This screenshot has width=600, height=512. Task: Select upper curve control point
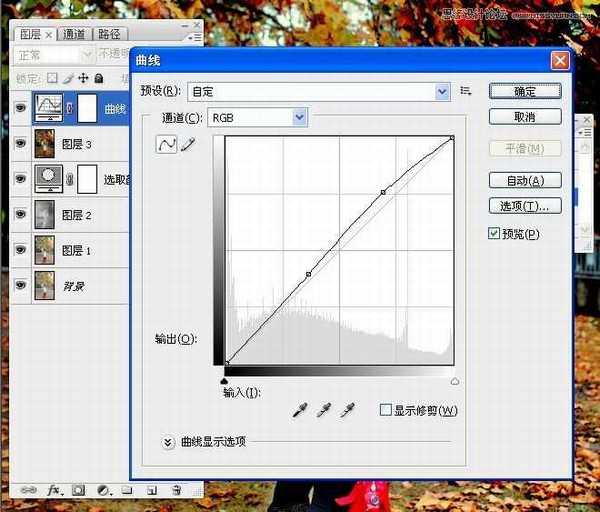pos(383,192)
